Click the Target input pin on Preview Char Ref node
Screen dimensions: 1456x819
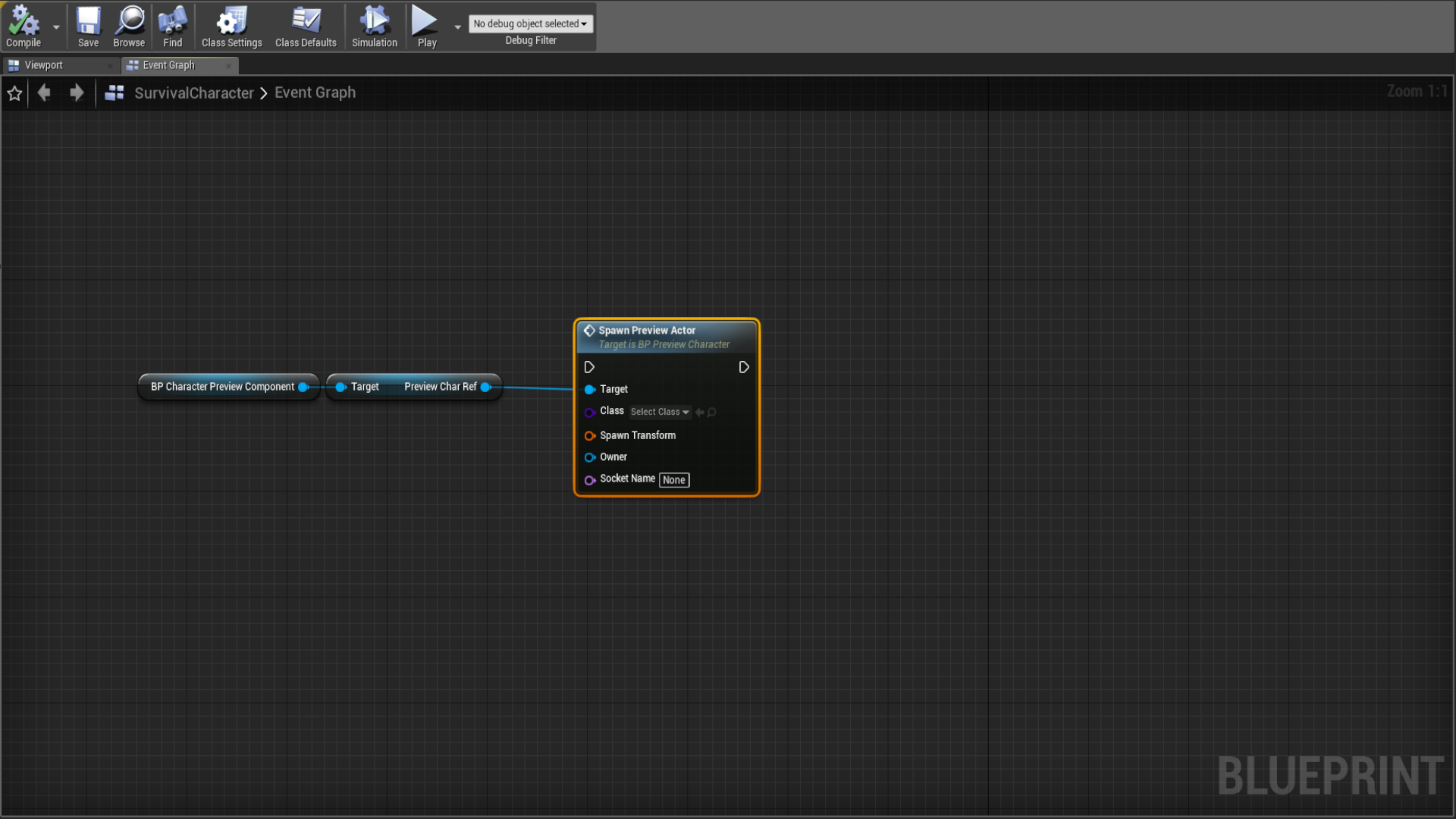pos(341,387)
